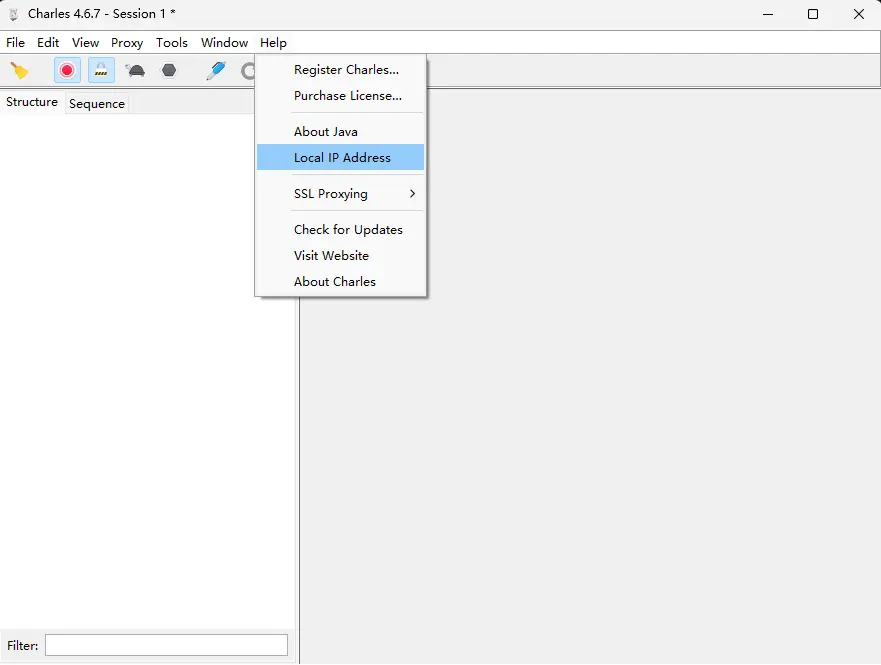Screen dimensions: 881x665
Task: Maximize the Charles window
Action: coord(813,14)
